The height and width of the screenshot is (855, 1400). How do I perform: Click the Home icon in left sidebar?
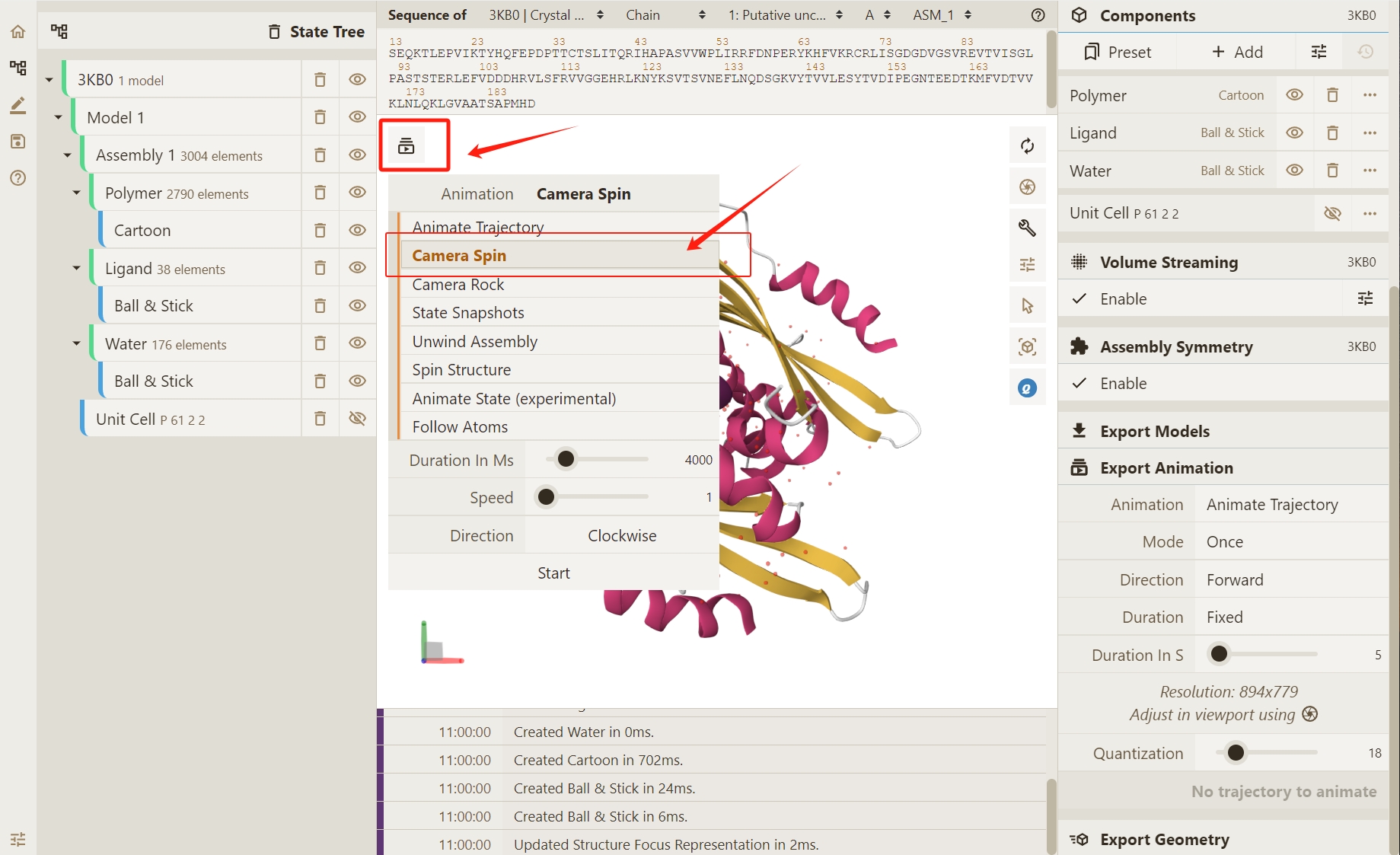coord(18,31)
